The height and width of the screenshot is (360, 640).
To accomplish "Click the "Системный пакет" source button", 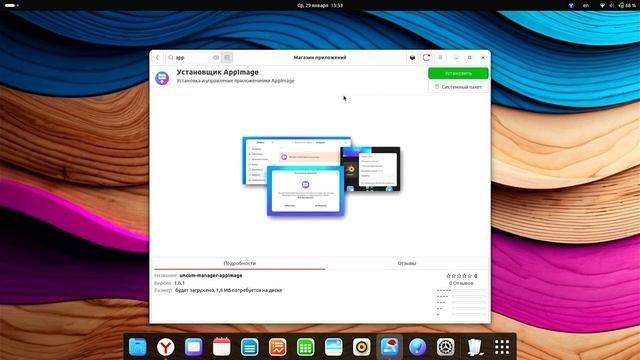I will coord(458,87).
